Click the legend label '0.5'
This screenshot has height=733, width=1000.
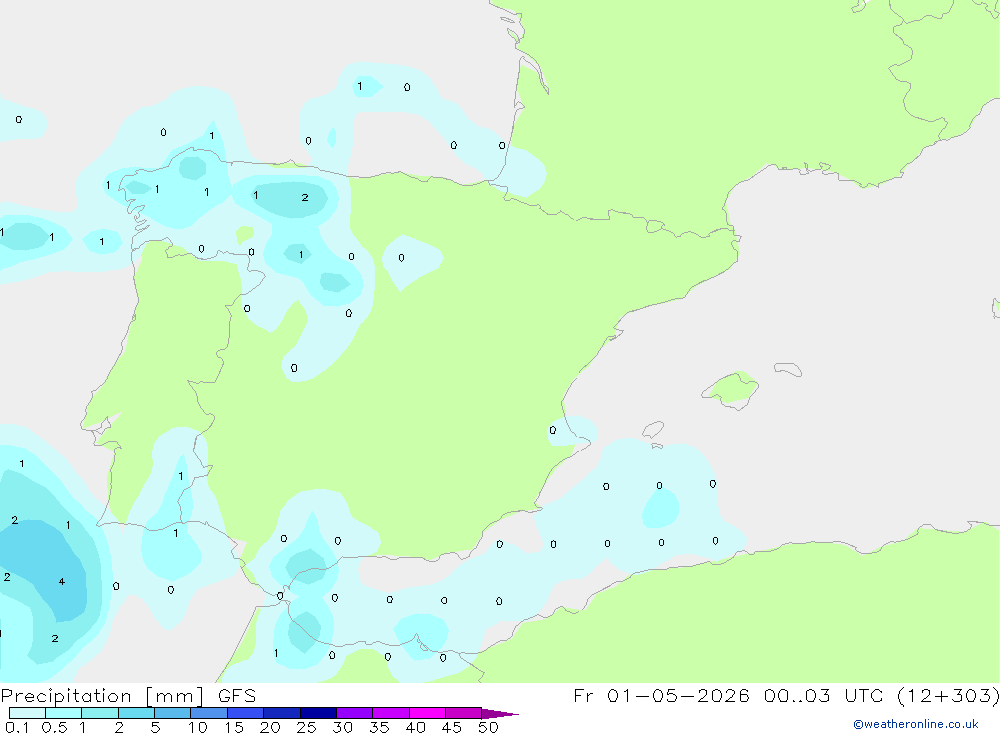pos(54,727)
